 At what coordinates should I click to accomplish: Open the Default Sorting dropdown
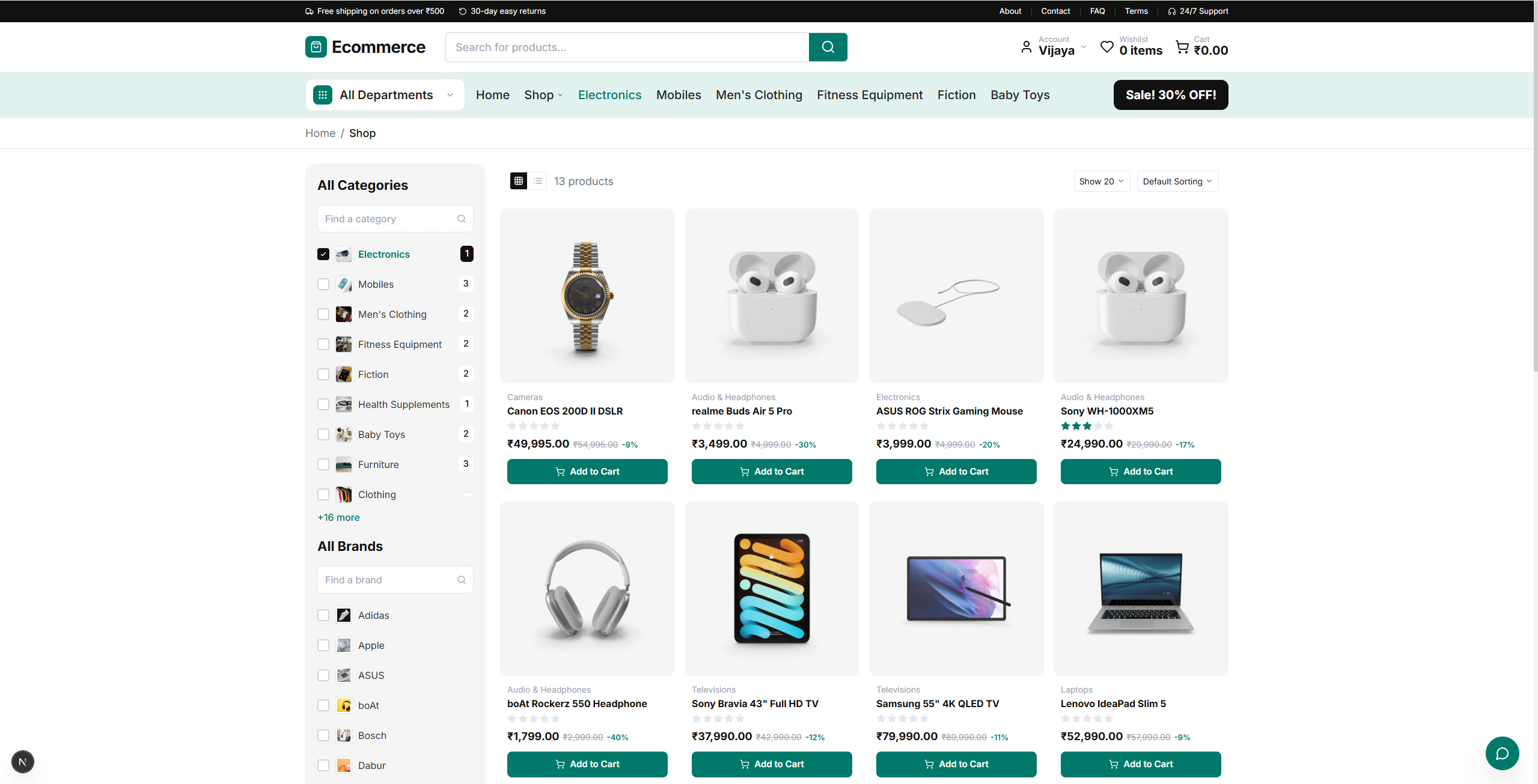(x=1177, y=181)
